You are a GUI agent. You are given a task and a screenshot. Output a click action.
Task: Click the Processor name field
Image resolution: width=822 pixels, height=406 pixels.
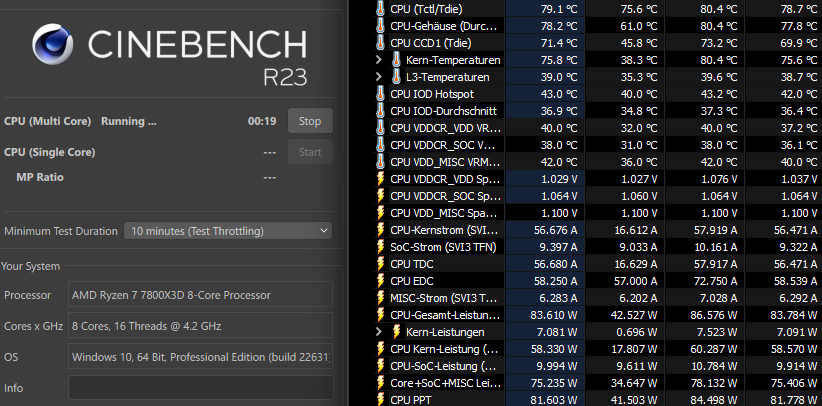point(201,295)
